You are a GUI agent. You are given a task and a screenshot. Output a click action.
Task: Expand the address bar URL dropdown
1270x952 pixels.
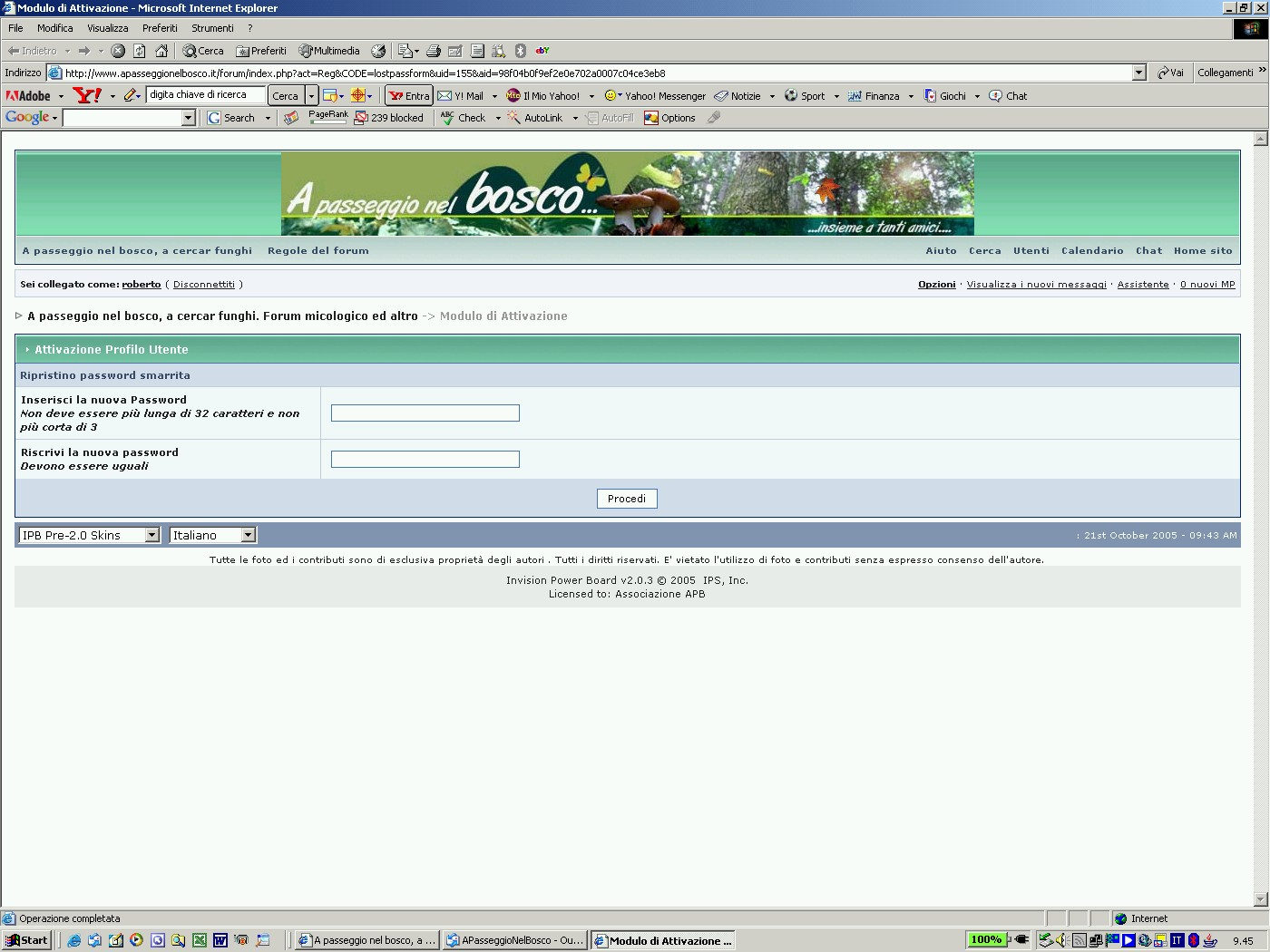coord(1139,73)
